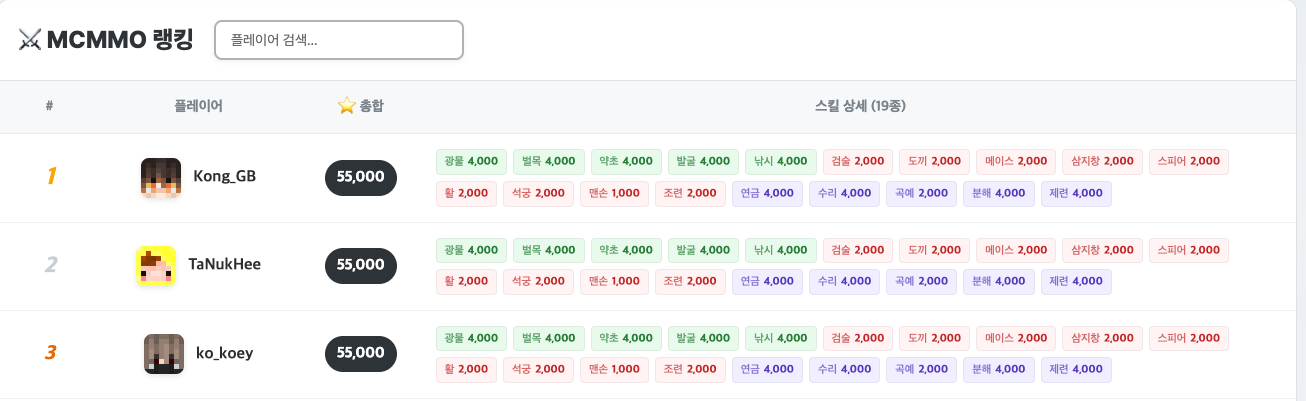Image resolution: width=1306 pixels, height=401 pixels.
Task: Open Kong_GB's player avatar
Action: coord(161,177)
